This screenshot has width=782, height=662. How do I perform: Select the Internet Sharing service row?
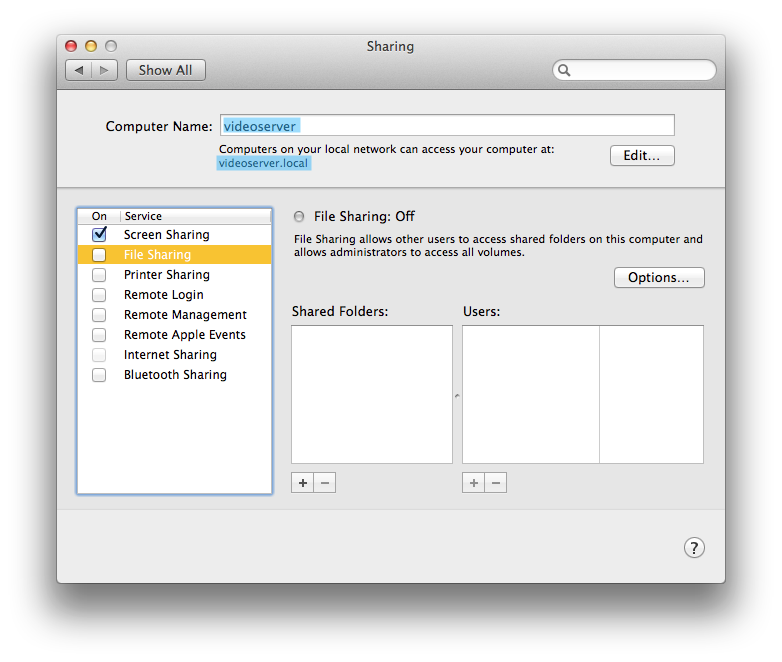(175, 355)
